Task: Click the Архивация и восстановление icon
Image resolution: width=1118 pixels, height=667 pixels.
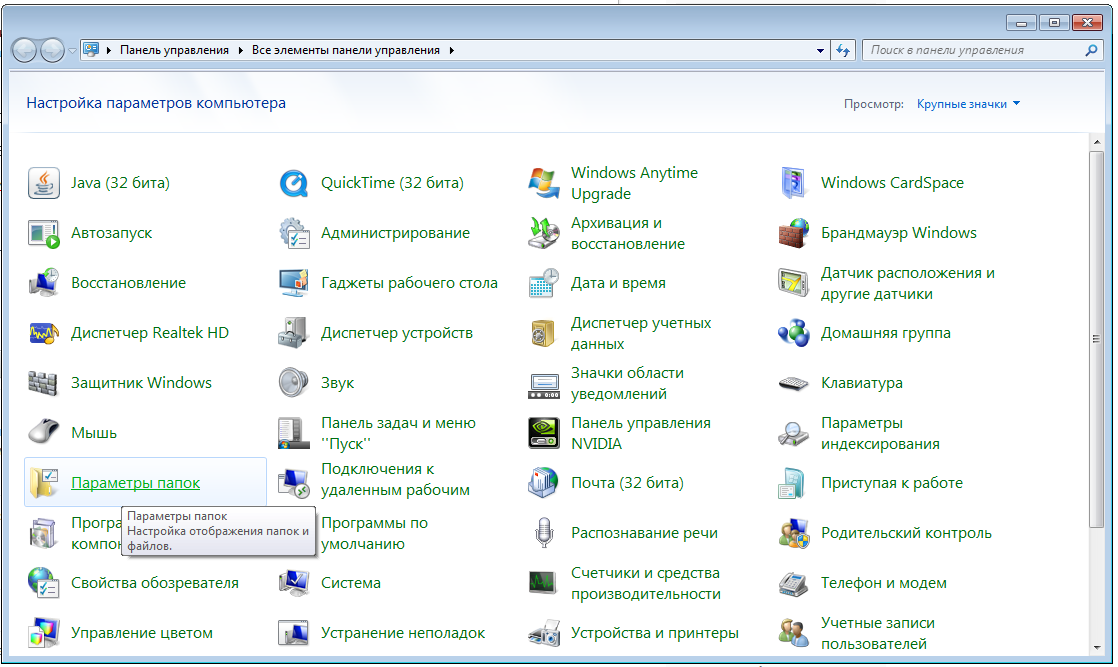Action: click(x=544, y=233)
